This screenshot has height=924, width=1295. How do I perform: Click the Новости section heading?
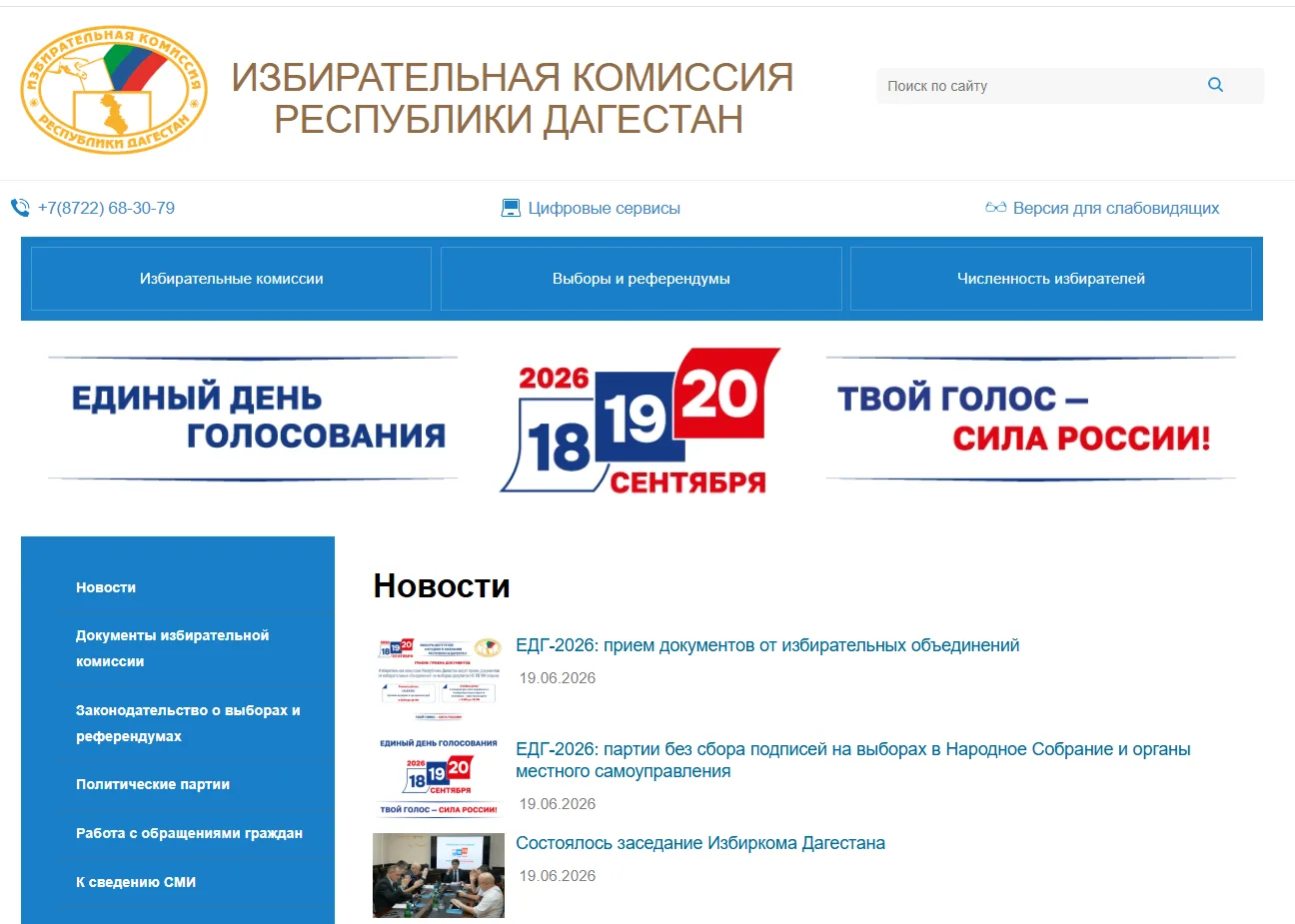point(442,585)
